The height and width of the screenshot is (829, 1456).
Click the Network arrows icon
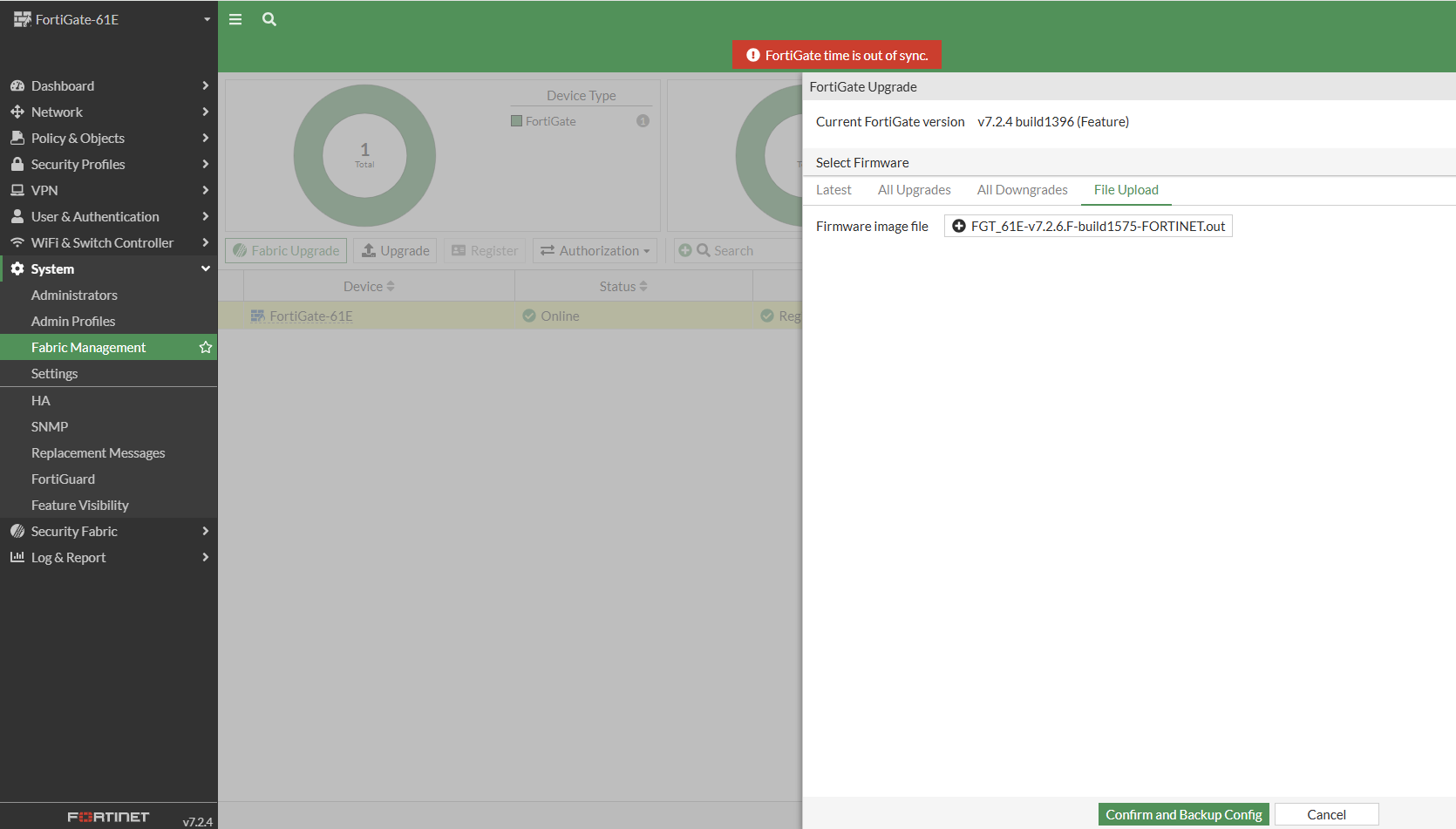[x=17, y=112]
